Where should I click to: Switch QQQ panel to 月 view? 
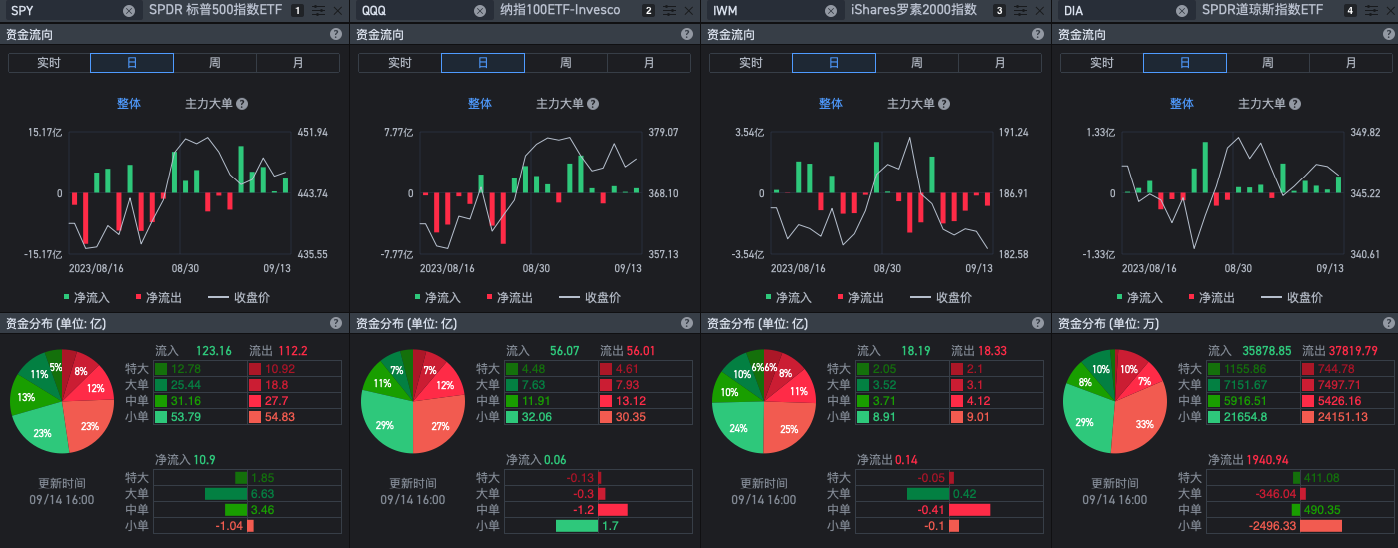[649, 63]
